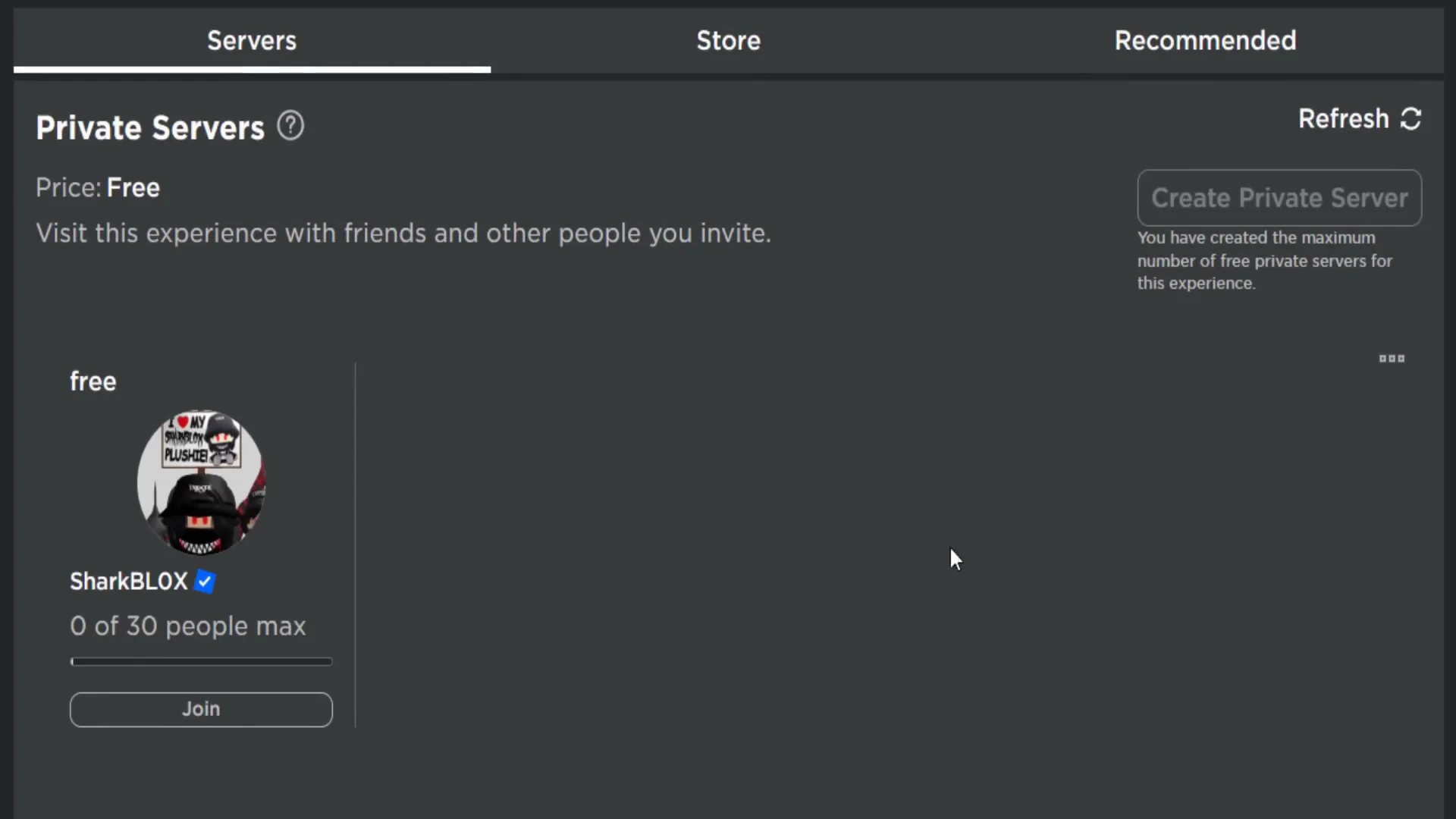Switch to the Store tab
This screenshot has width=1456, height=819.
click(x=728, y=40)
